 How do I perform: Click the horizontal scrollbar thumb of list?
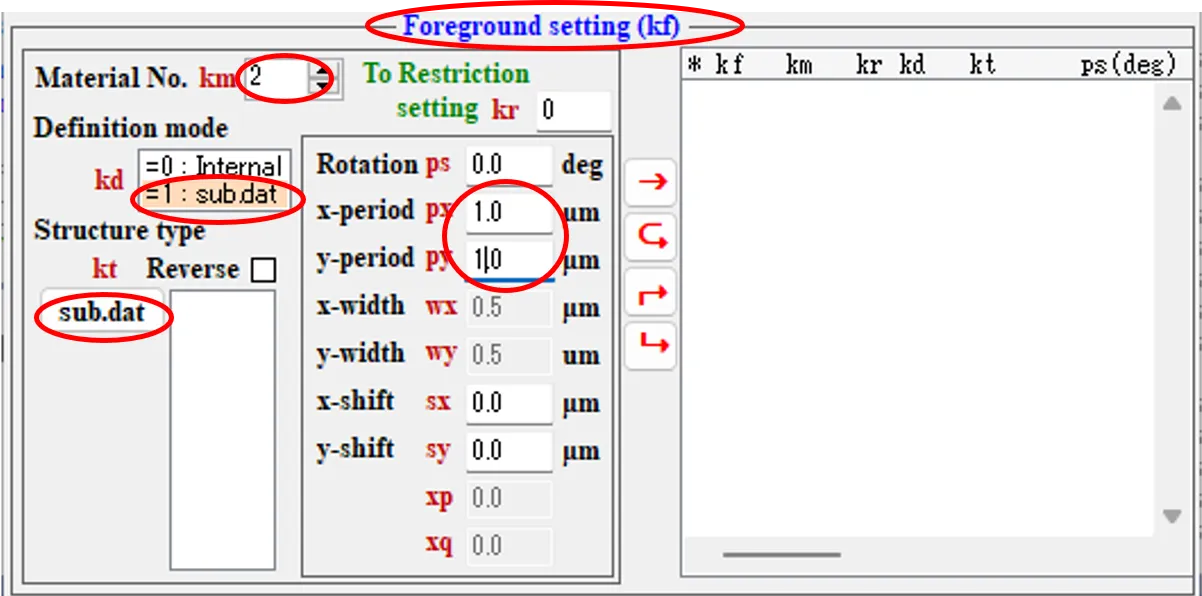782,554
